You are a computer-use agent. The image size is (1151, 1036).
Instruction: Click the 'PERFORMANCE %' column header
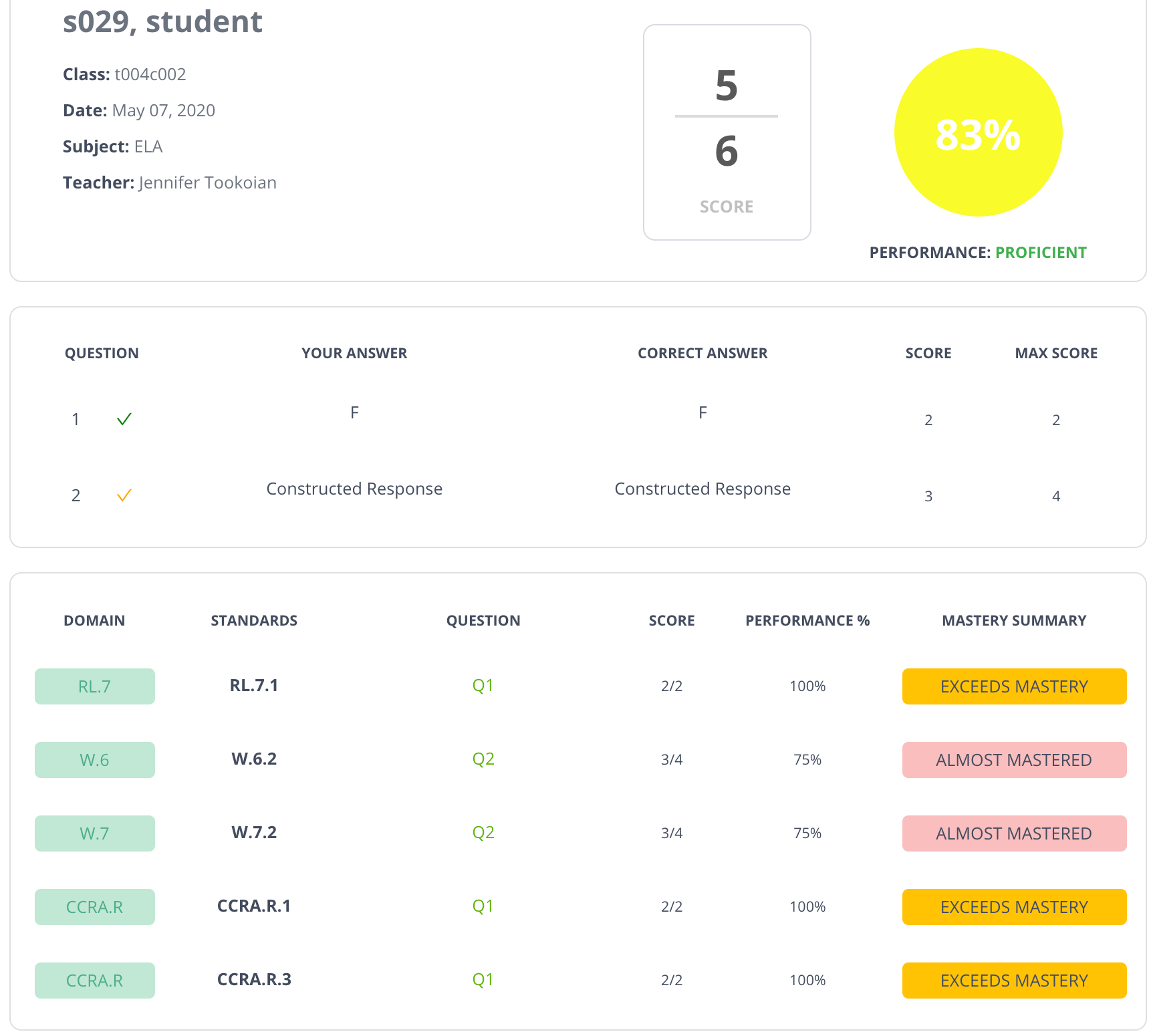(807, 621)
